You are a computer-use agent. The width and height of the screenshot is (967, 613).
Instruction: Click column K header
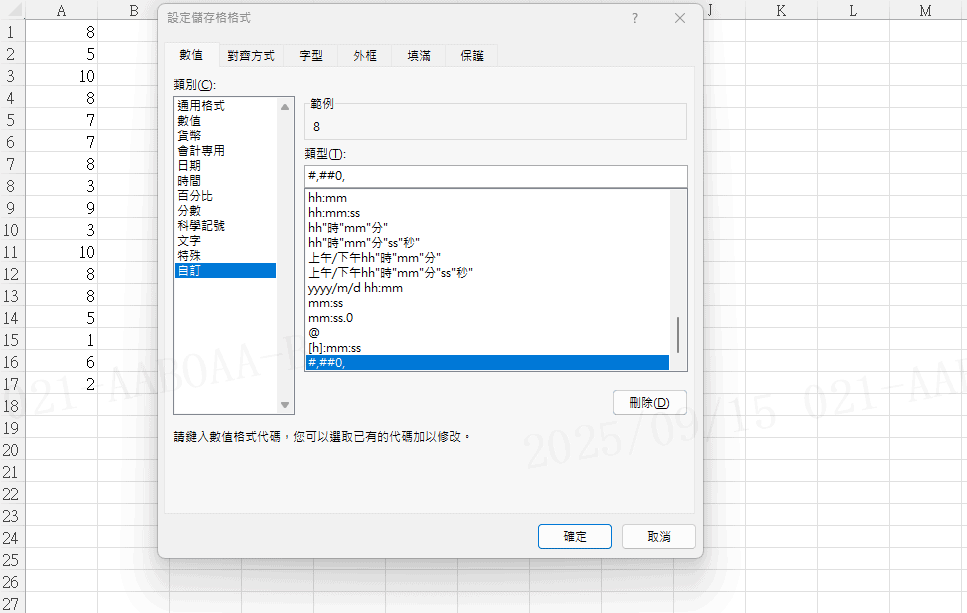tap(781, 10)
